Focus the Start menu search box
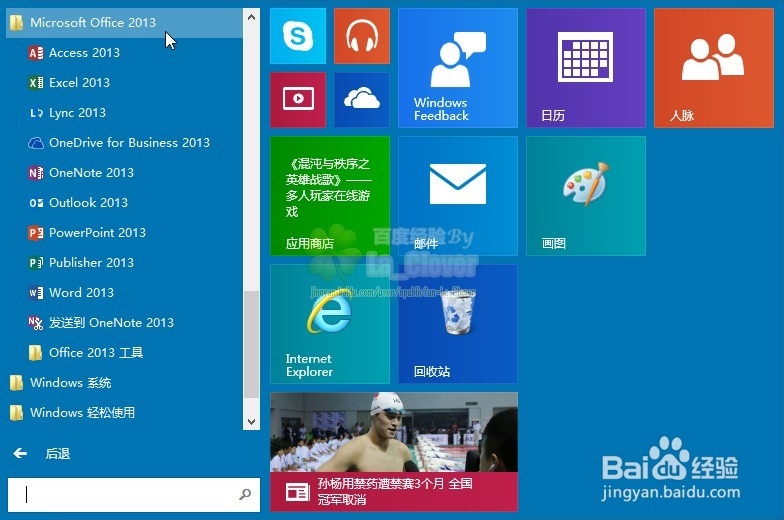Image resolution: width=784 pixels, height=520 pixels. 134,494
